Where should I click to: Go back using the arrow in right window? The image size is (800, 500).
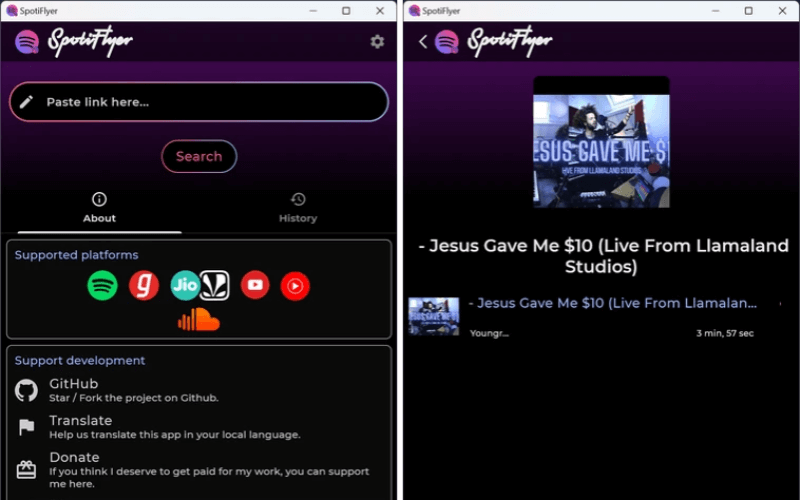click(423, 41)
